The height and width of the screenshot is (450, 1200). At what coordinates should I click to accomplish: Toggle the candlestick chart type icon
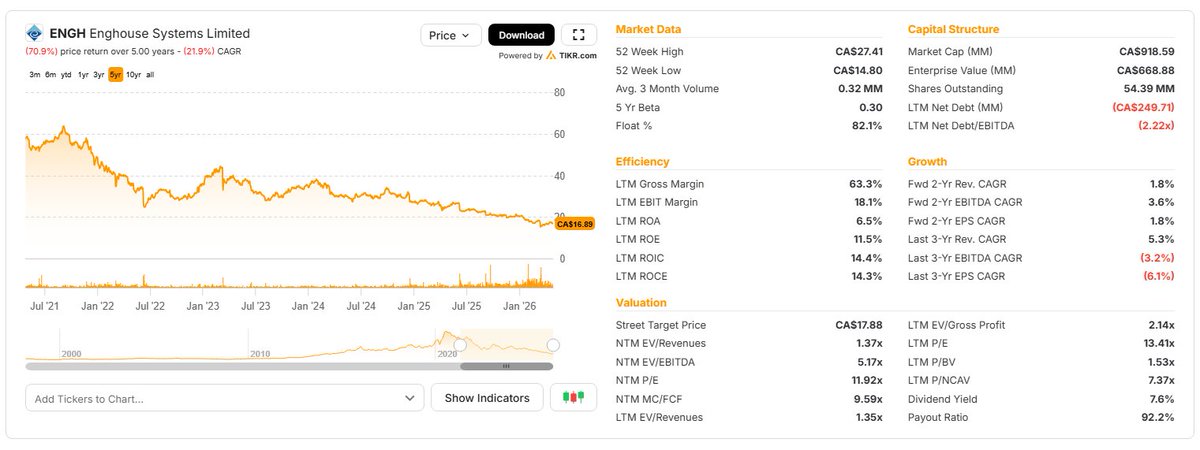click(573, 398)
